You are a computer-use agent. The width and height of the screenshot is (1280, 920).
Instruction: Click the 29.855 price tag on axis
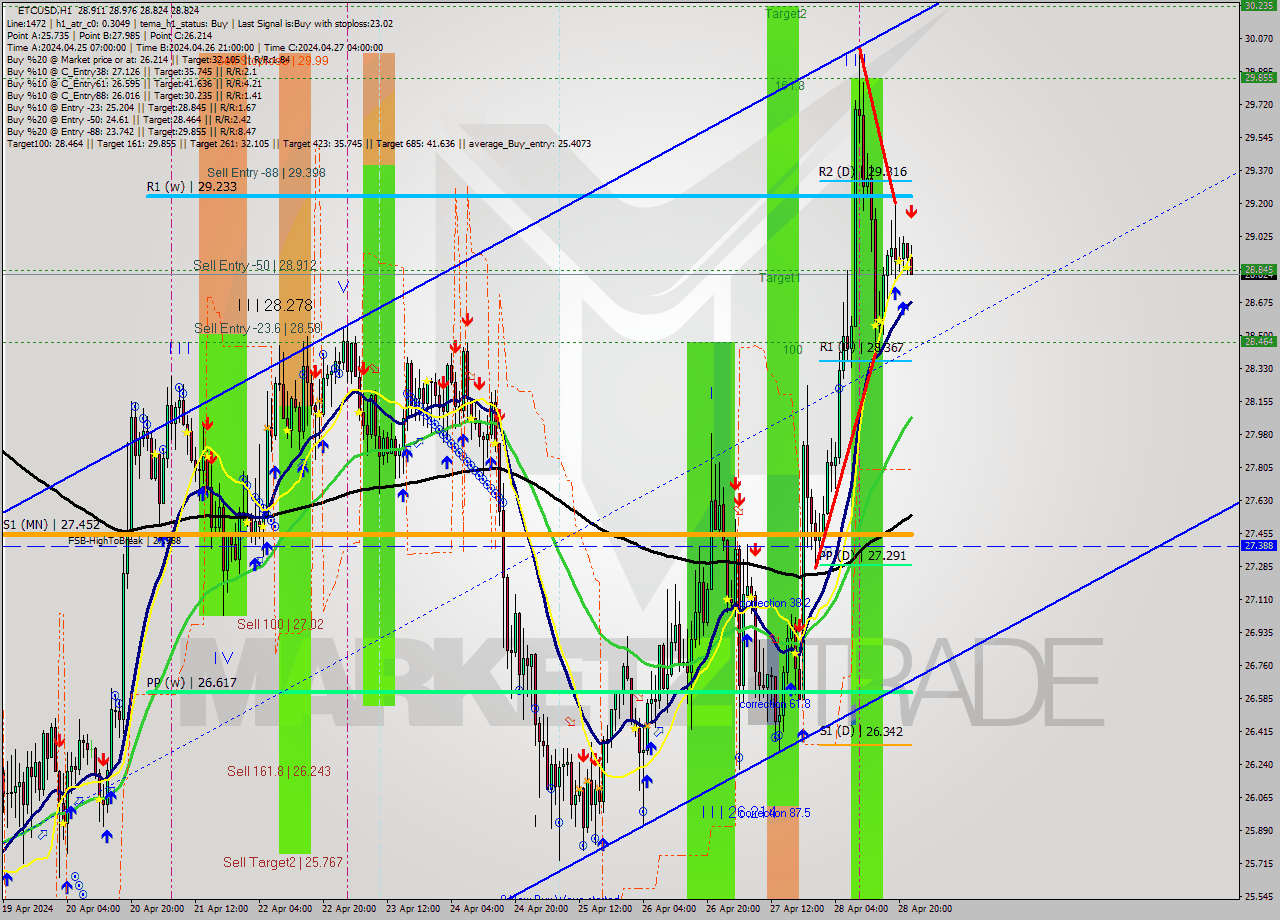click(1257, 77)
